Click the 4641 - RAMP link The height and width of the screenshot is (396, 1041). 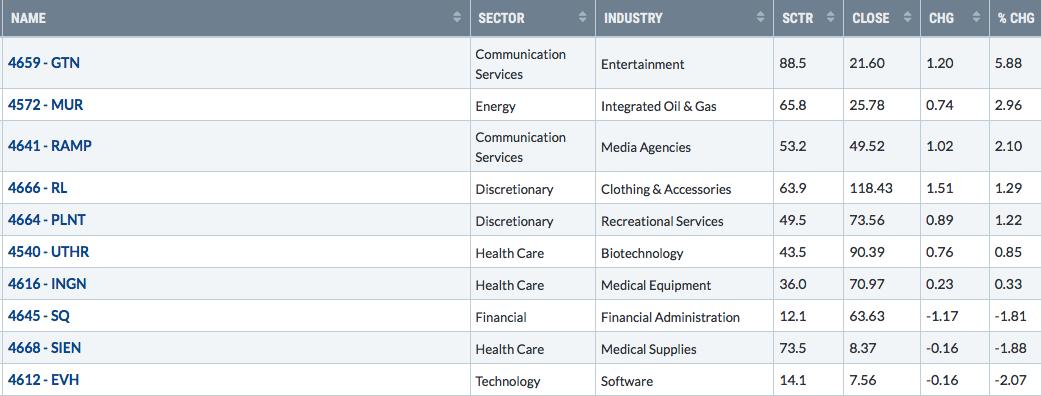click(x=50, y=146)
